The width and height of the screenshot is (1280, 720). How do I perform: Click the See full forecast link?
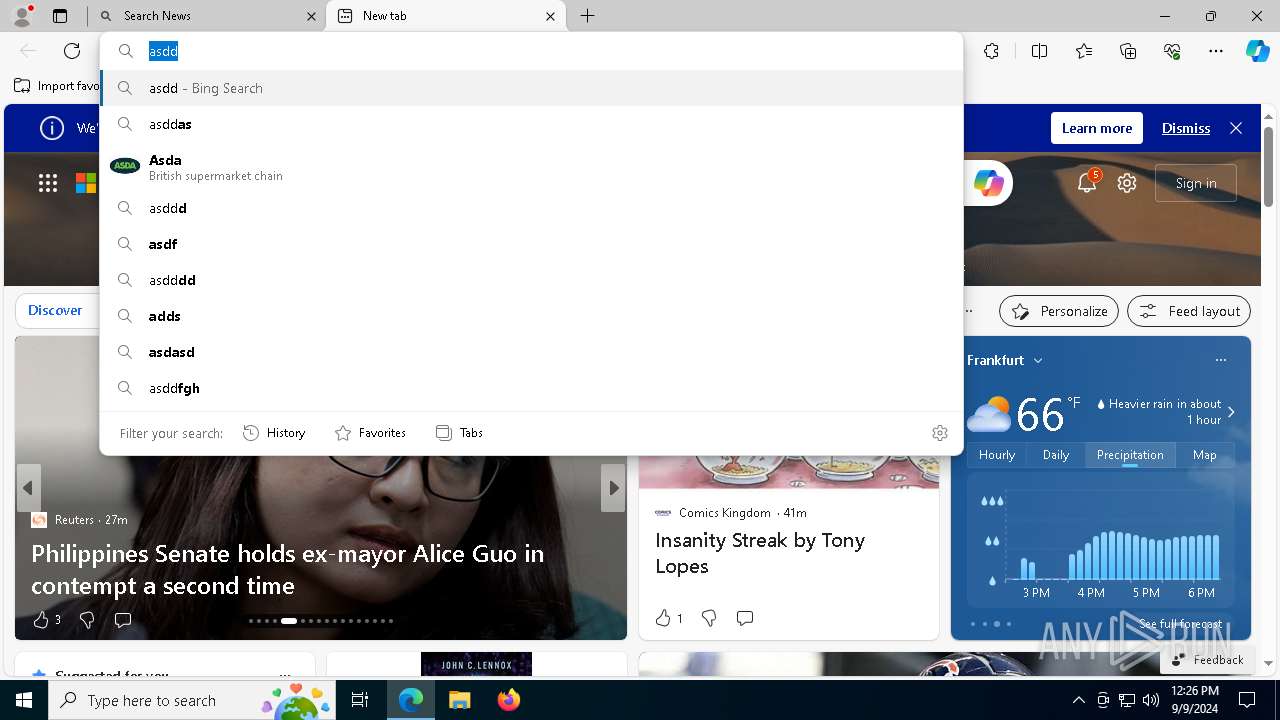[x=1181, y=624]
